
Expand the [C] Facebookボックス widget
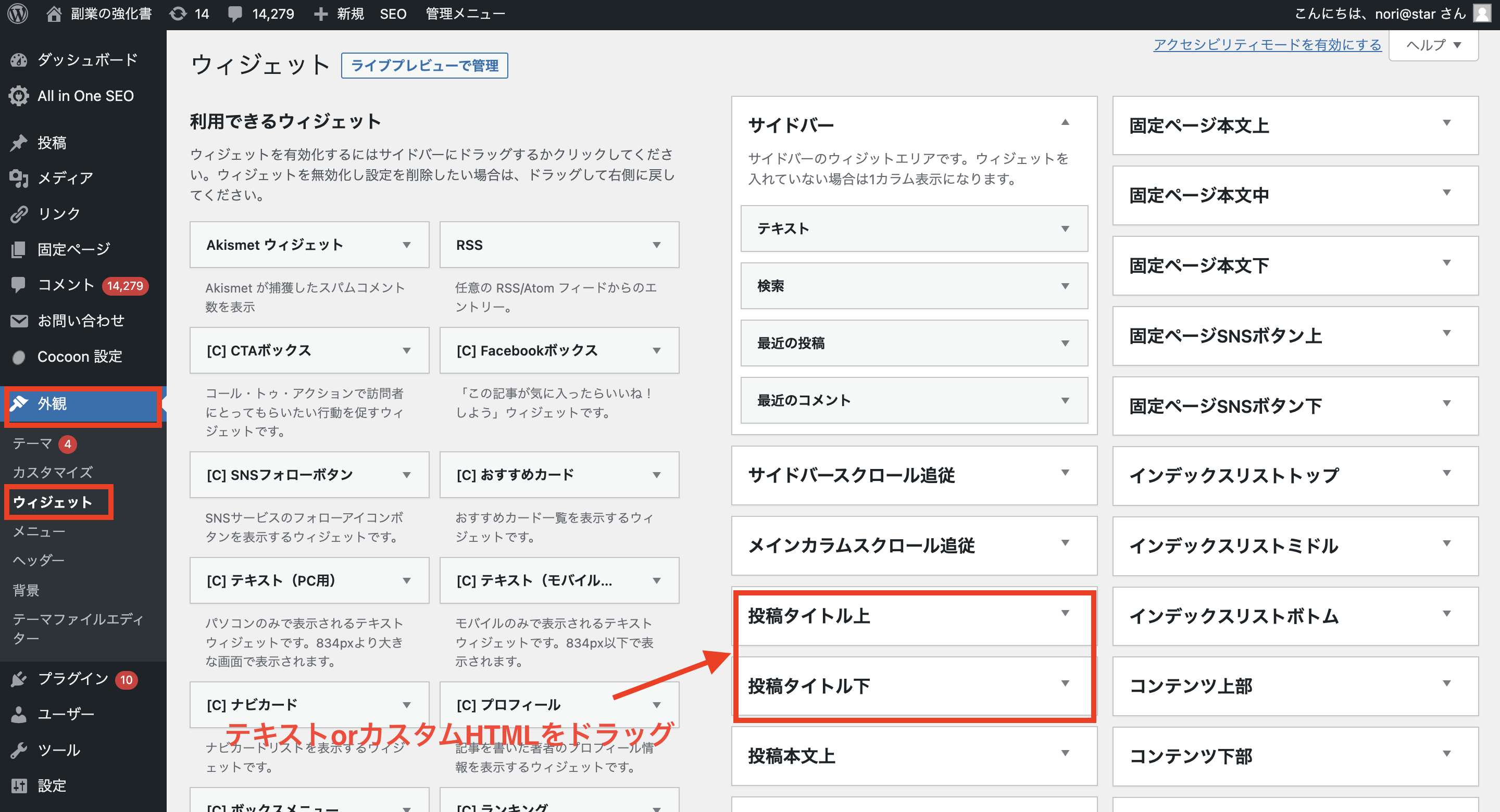click(656, 350)
